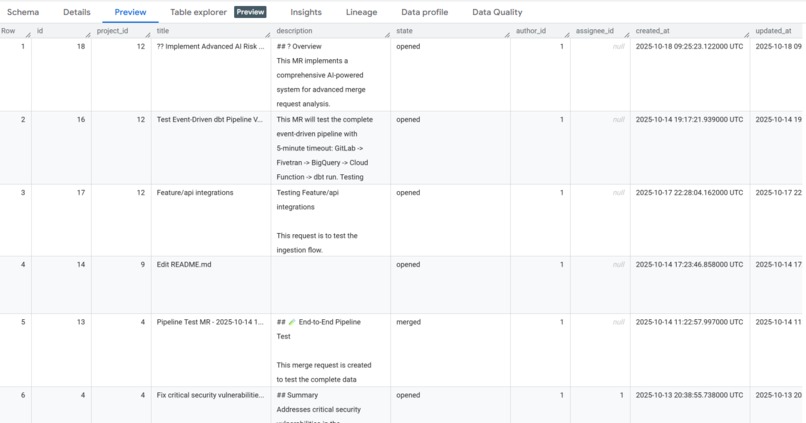Select title cell '?? Implement Advanced AI Risk ...'

point(210,46)
